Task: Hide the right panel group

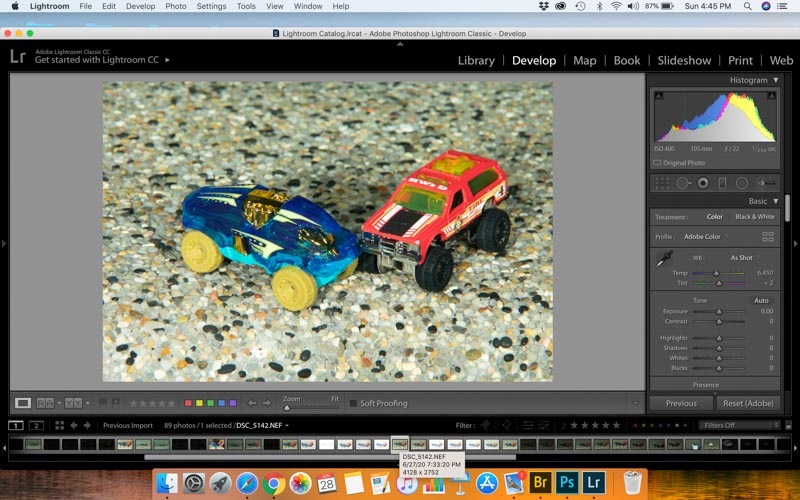Action: (796, 243)
